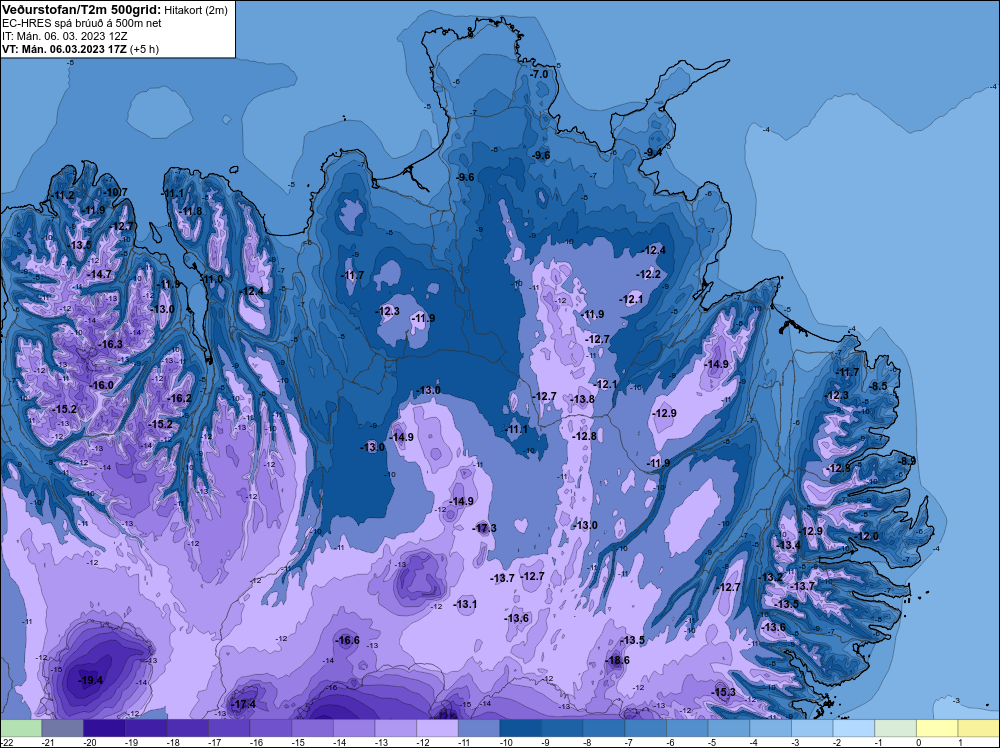This screenshot has height=748, width=1000.
Task: Pick the legend swatch labeled -21
Action: pos(62,728)
